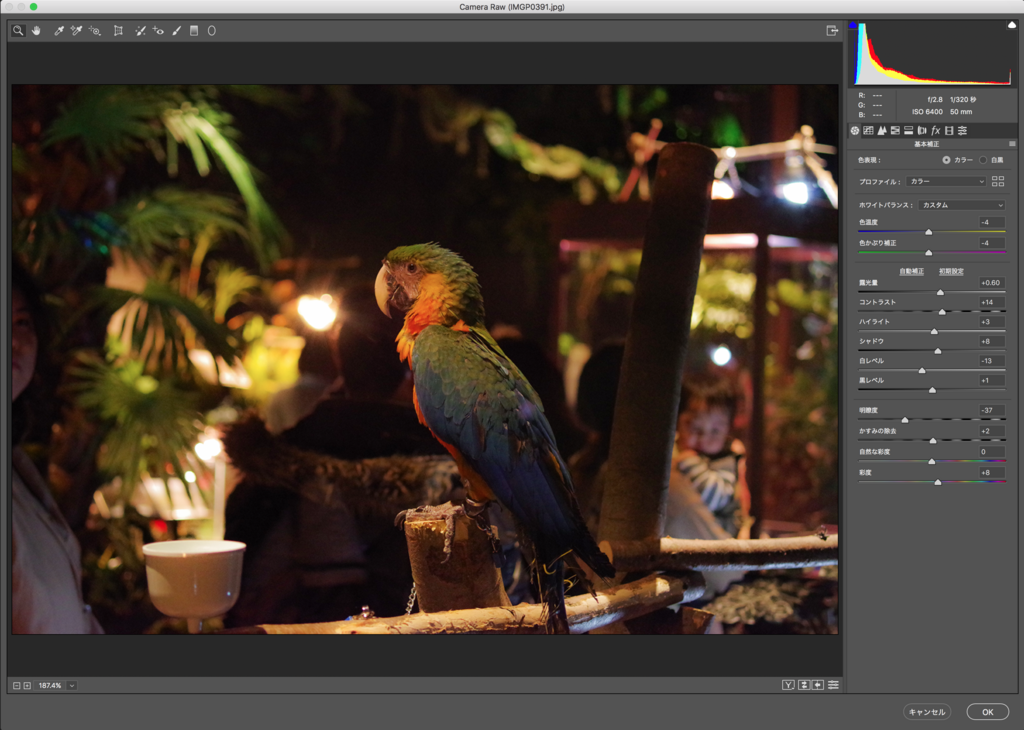Select the Spot Removal tool
This screenshot has height=730, width=1024.
point(140,31)
